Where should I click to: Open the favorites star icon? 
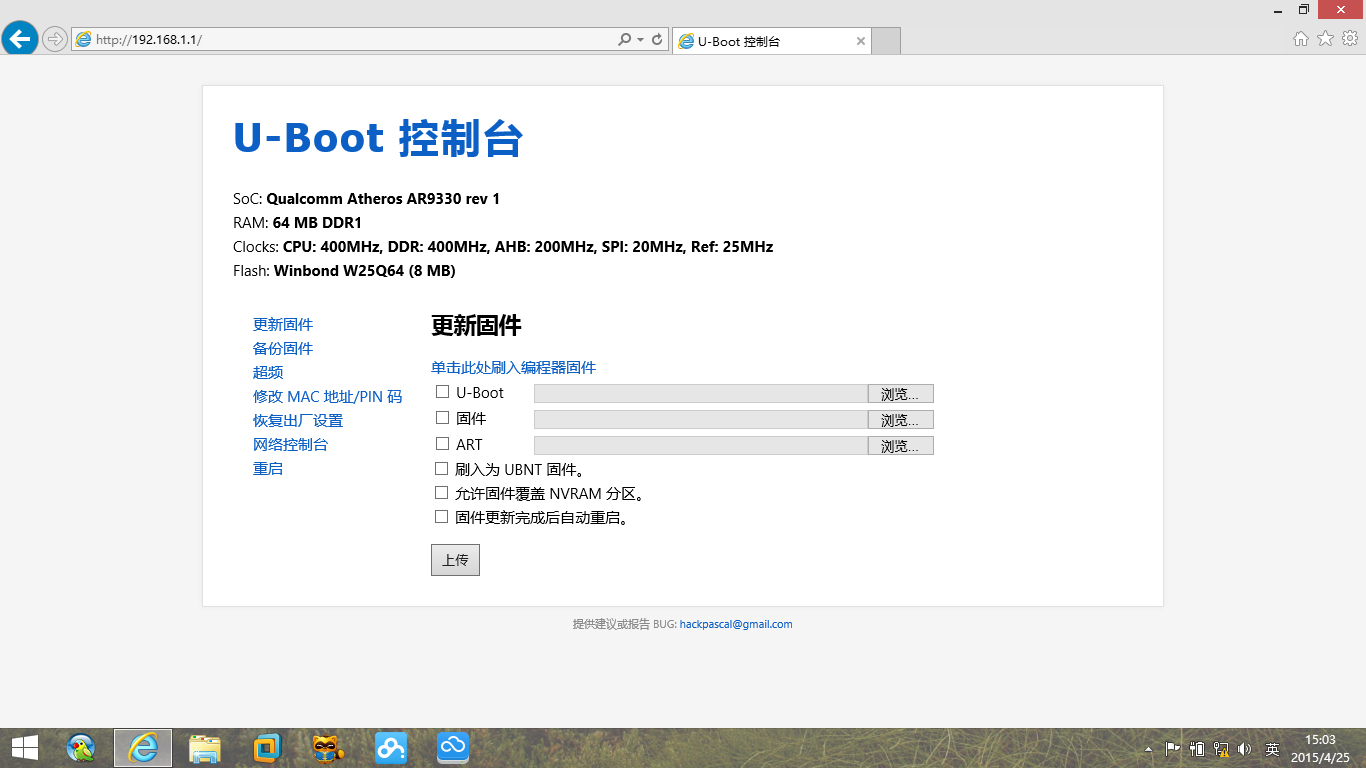(x=1325, y=39)
